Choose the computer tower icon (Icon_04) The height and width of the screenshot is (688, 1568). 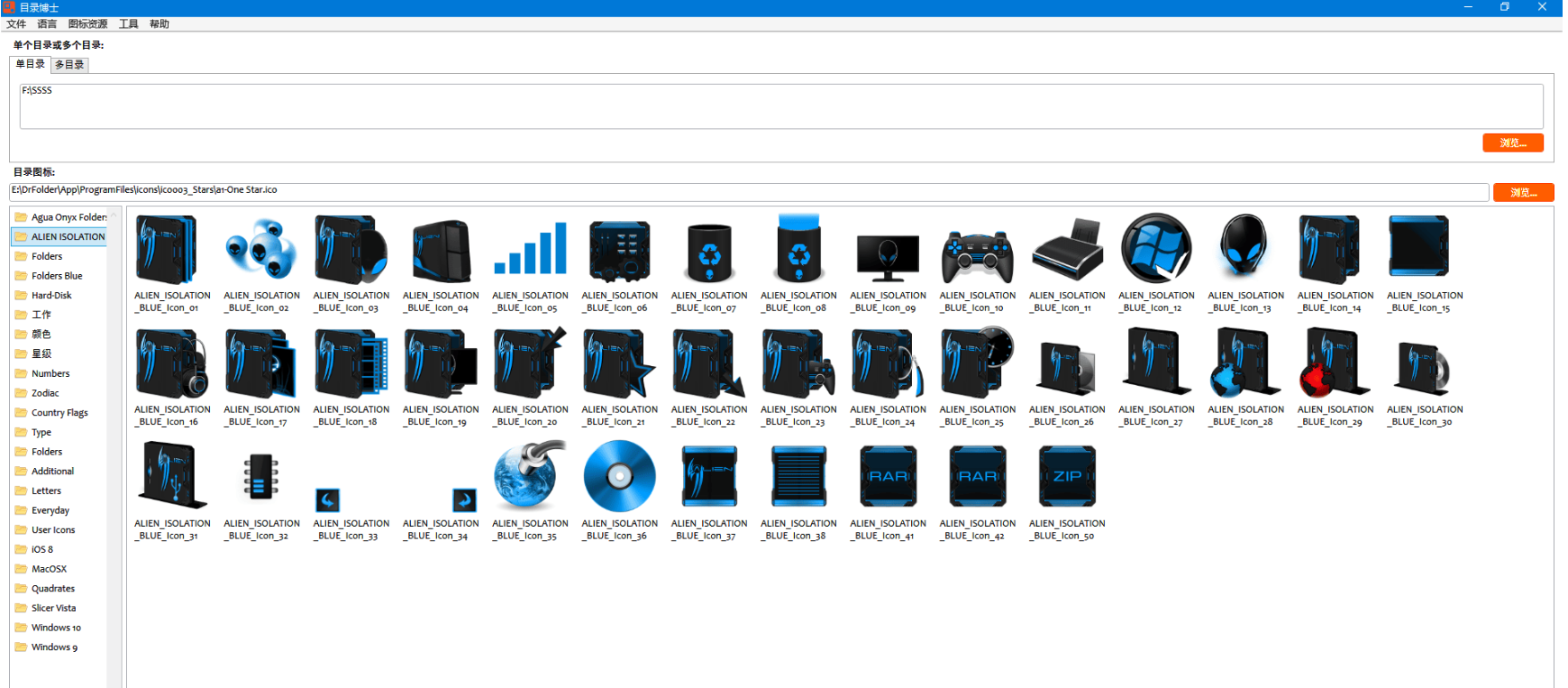(x=441, y=251)
